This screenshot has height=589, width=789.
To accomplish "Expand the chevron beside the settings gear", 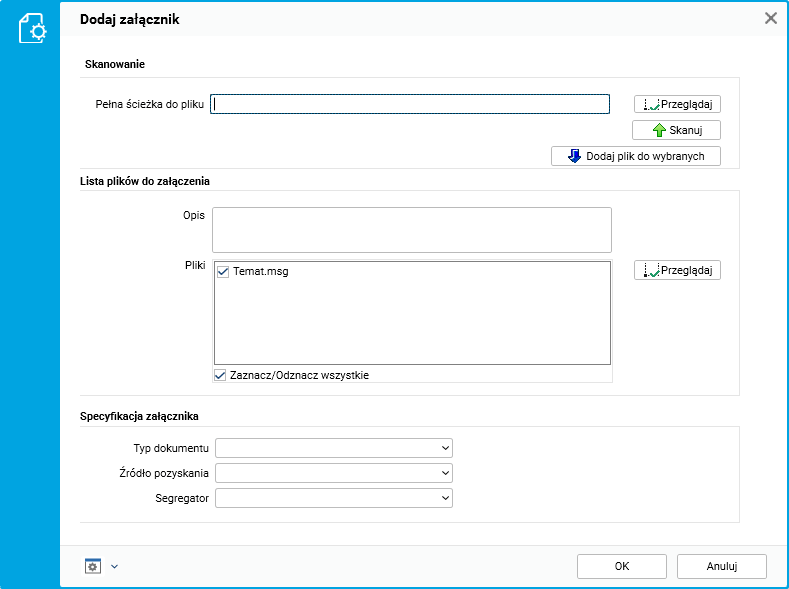I will pyautogui.click(x=114, y=567).
